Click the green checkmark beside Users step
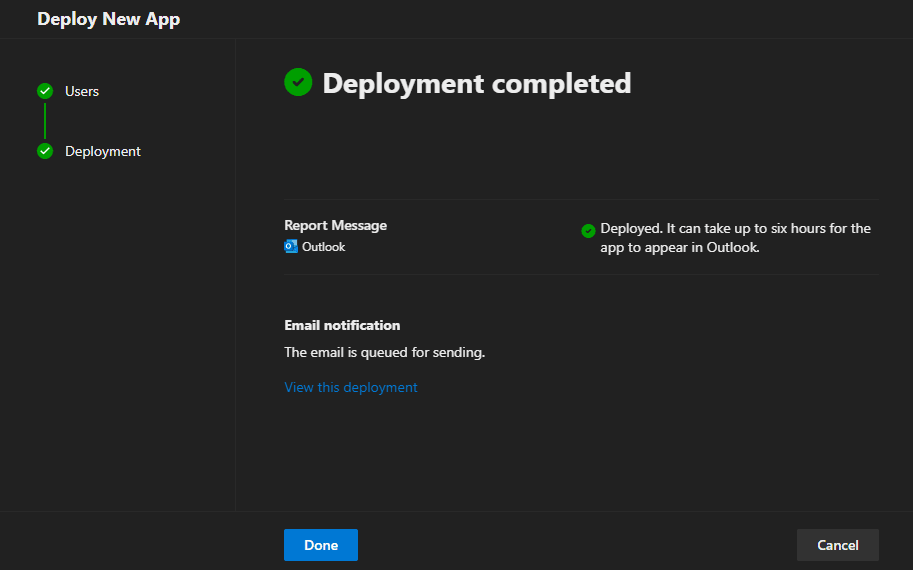 point(44,91)
